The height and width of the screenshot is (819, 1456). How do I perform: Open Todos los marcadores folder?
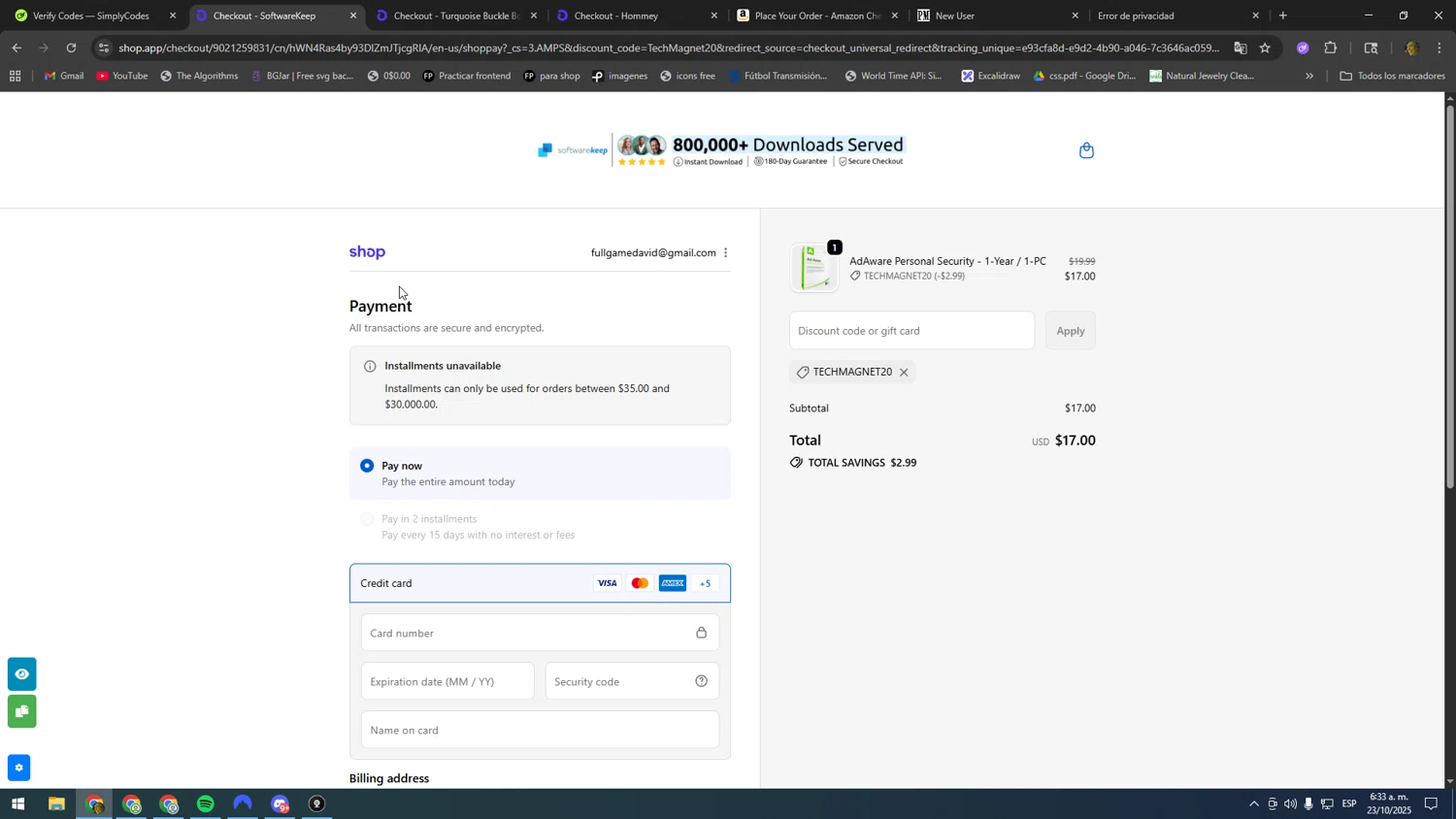pos(1392,76)
